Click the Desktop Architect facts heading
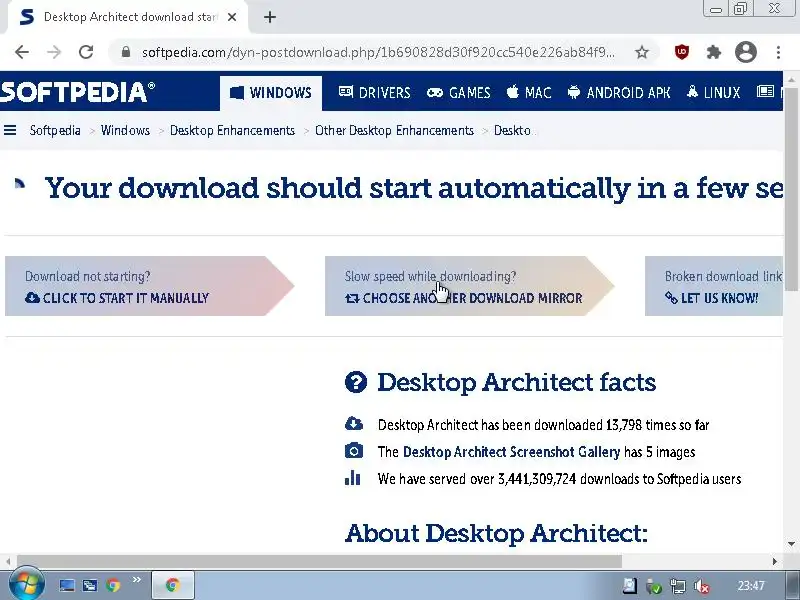This screenshot has height=600, width=800. tap(516, 382)
